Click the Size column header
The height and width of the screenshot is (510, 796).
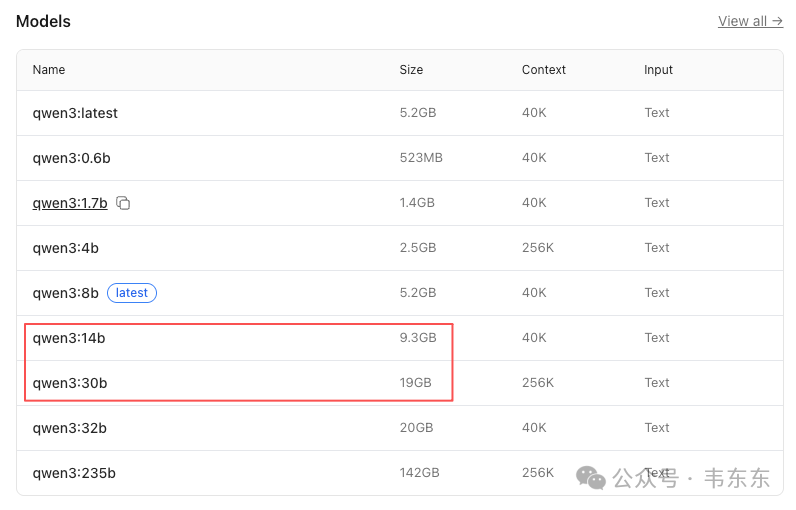pyautogui.click(x=411, y=70)
